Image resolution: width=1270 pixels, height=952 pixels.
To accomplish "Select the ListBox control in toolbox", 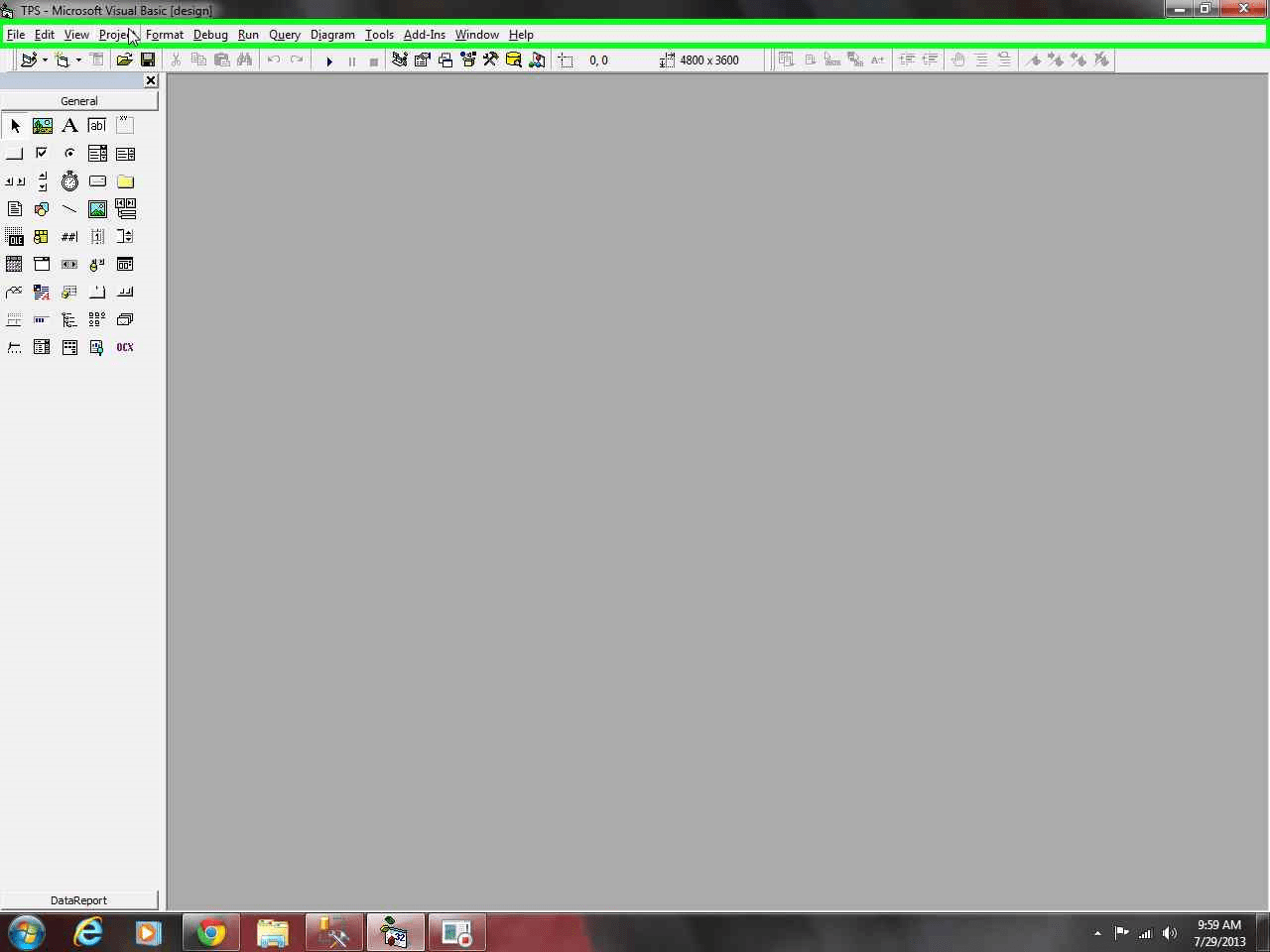I will click(x=125, y=154).
